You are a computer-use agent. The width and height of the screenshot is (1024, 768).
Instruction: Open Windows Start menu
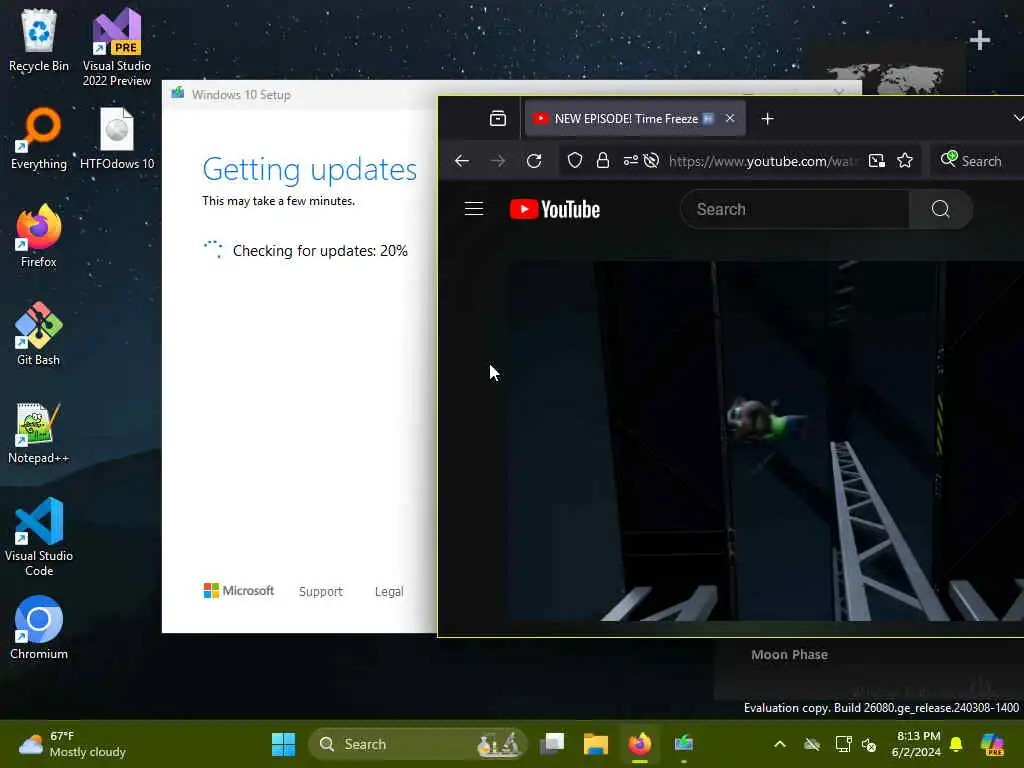(x=283, y=744)
